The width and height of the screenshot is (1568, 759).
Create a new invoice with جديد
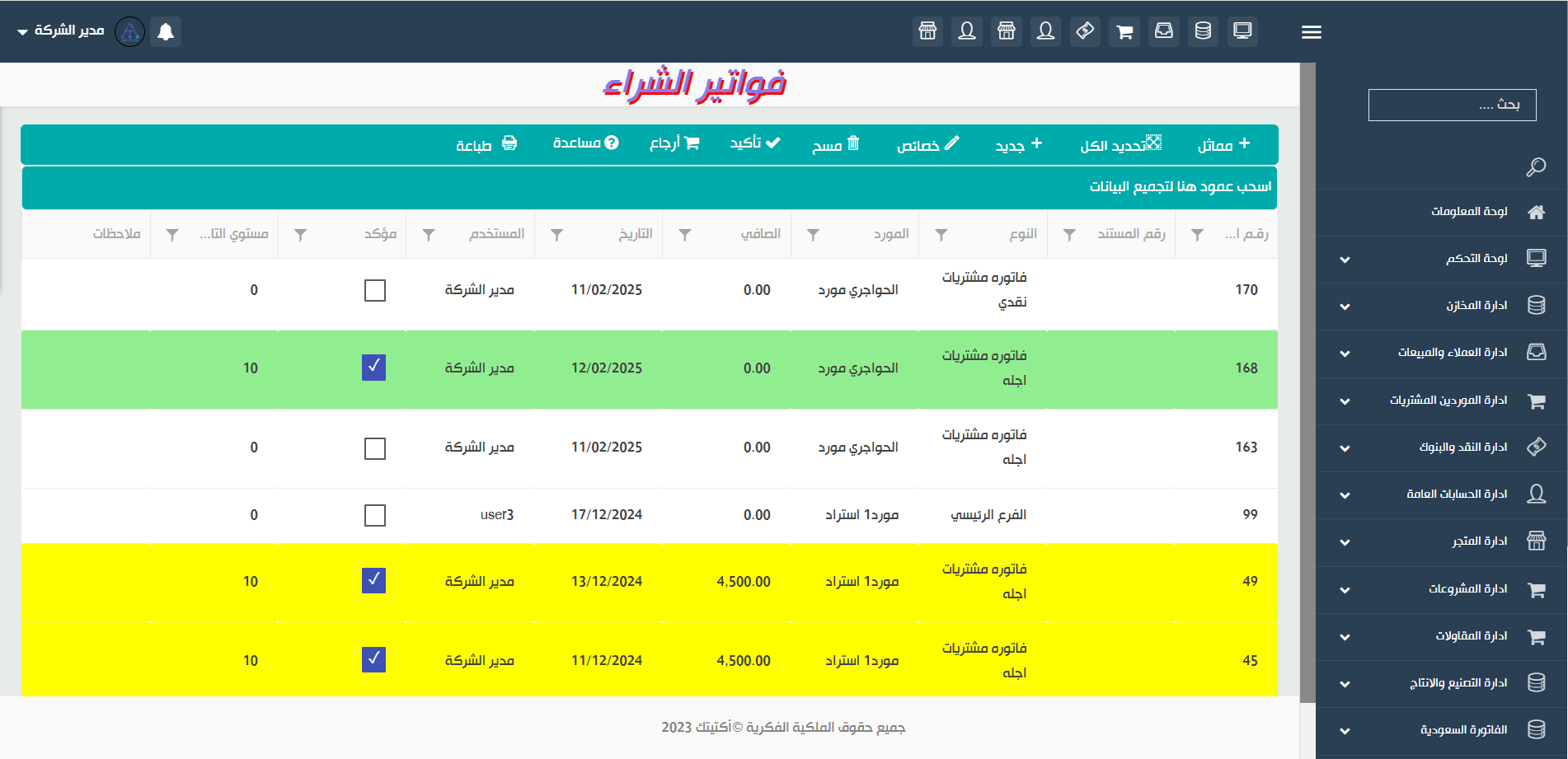1019,145
